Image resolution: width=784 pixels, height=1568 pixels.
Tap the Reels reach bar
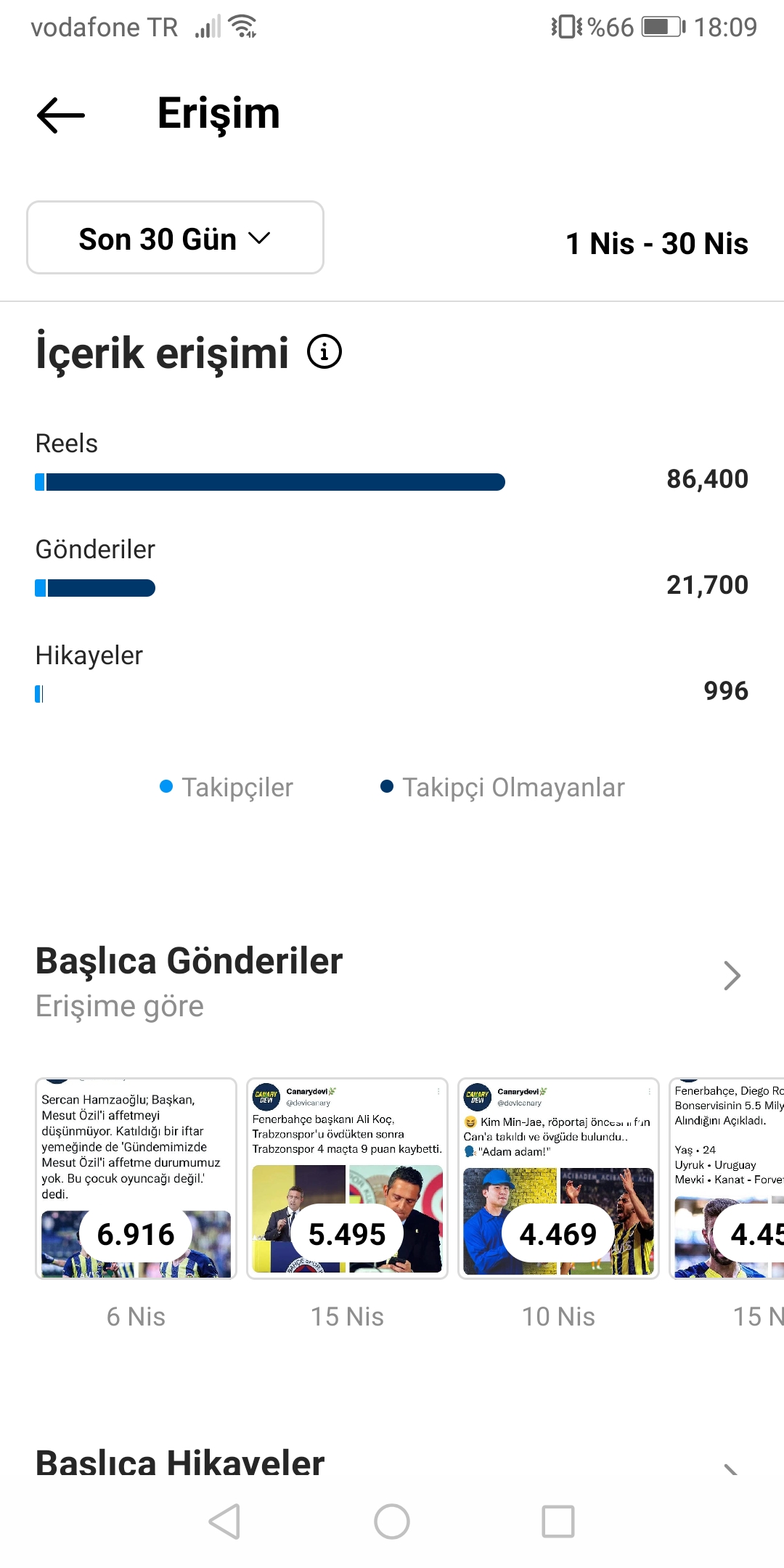click(x=270, y=482)
